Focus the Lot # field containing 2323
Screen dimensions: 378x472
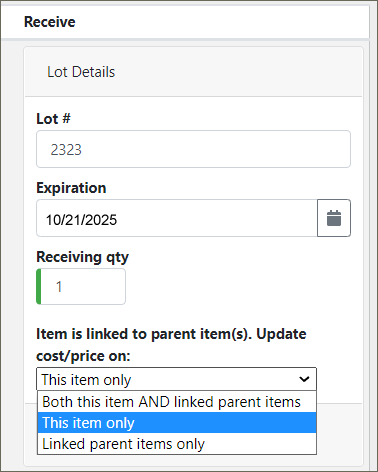click(x=193, y=149)
